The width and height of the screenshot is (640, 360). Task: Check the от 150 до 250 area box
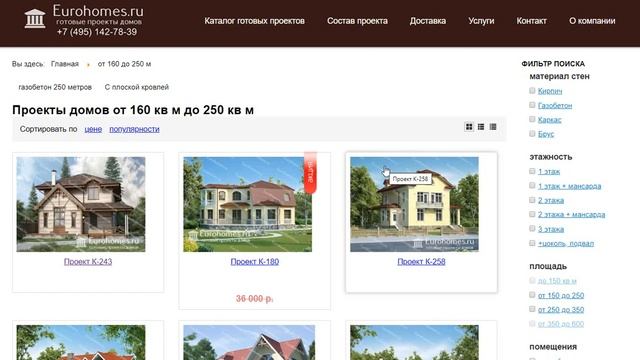tap(532, 295)
